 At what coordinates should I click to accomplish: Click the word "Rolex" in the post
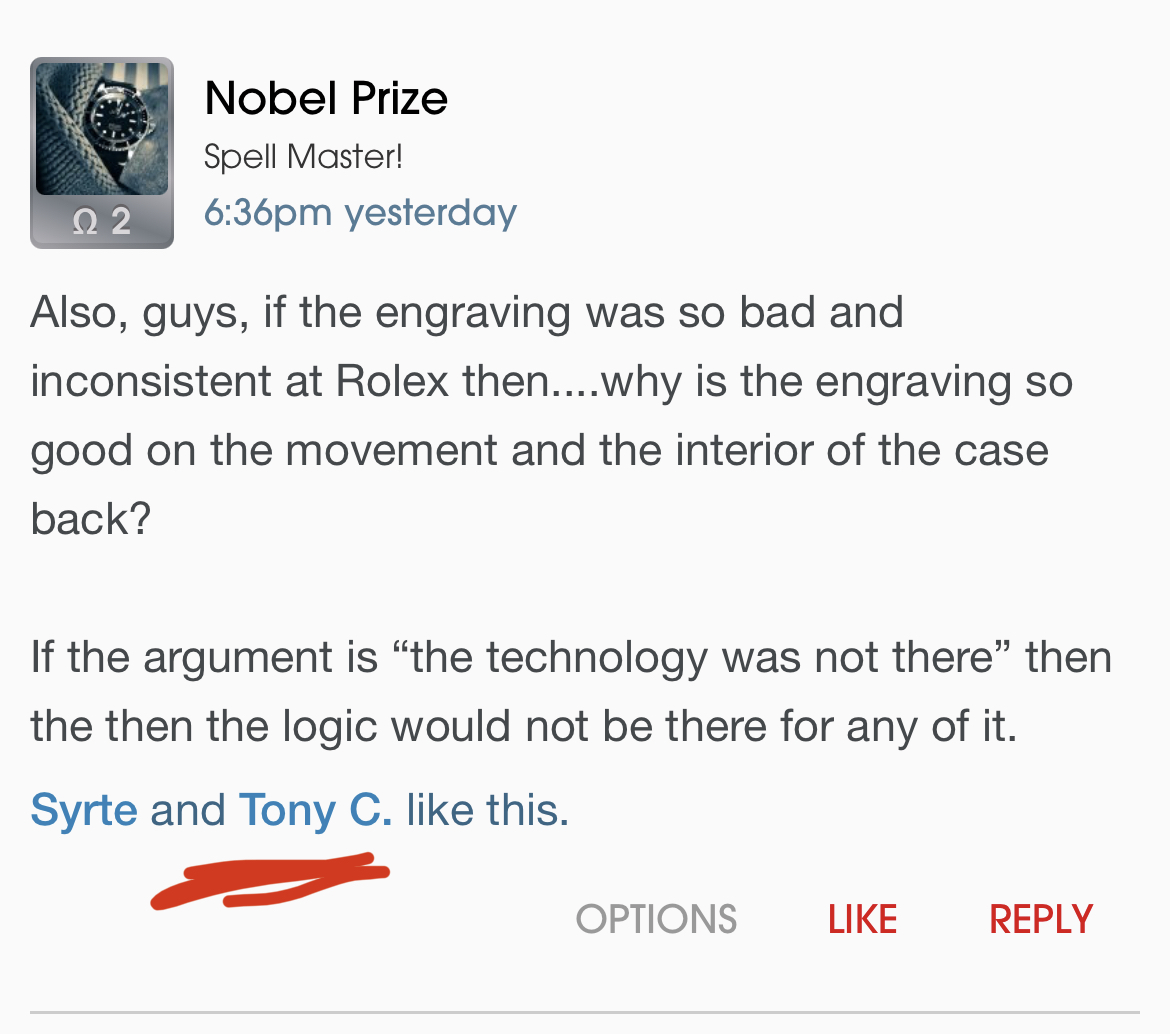[392, 382]
